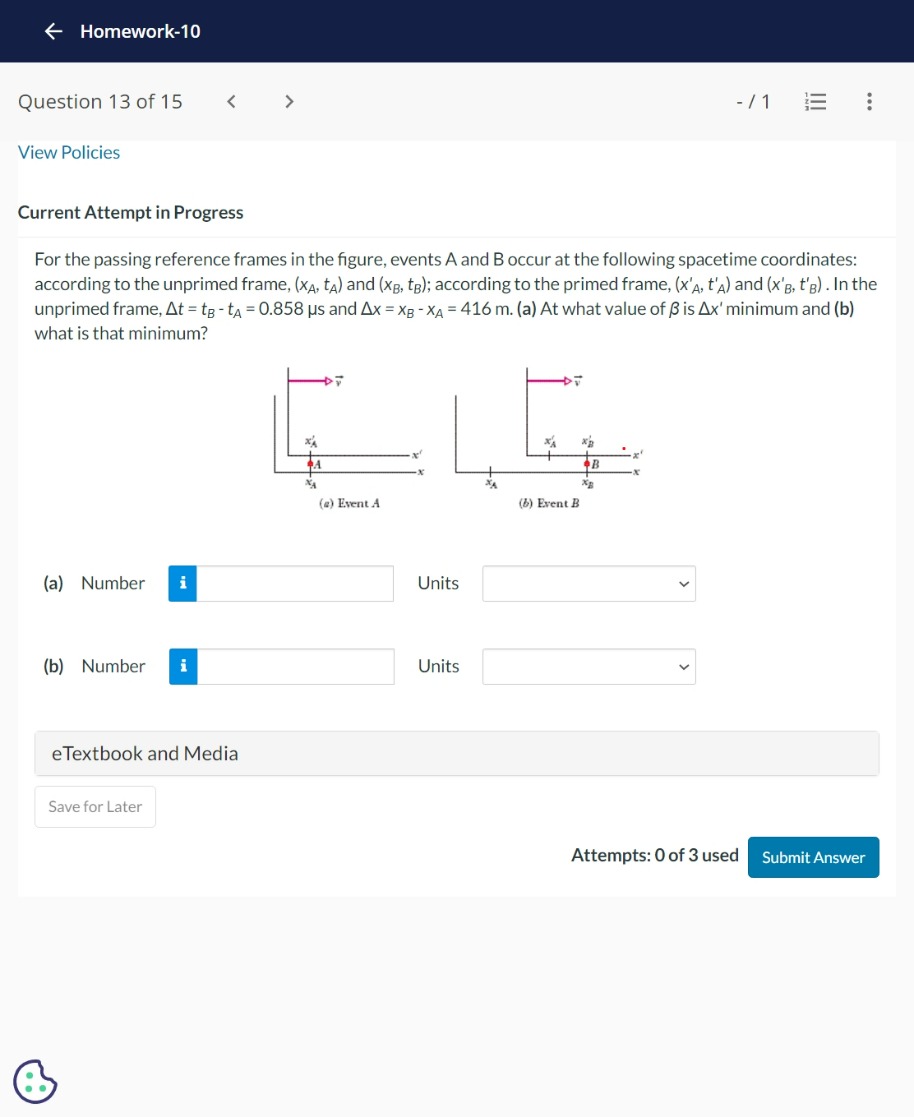Click the score indicator showing - / 1
This screenshot has height=1117, width=914.
(753, 101)
